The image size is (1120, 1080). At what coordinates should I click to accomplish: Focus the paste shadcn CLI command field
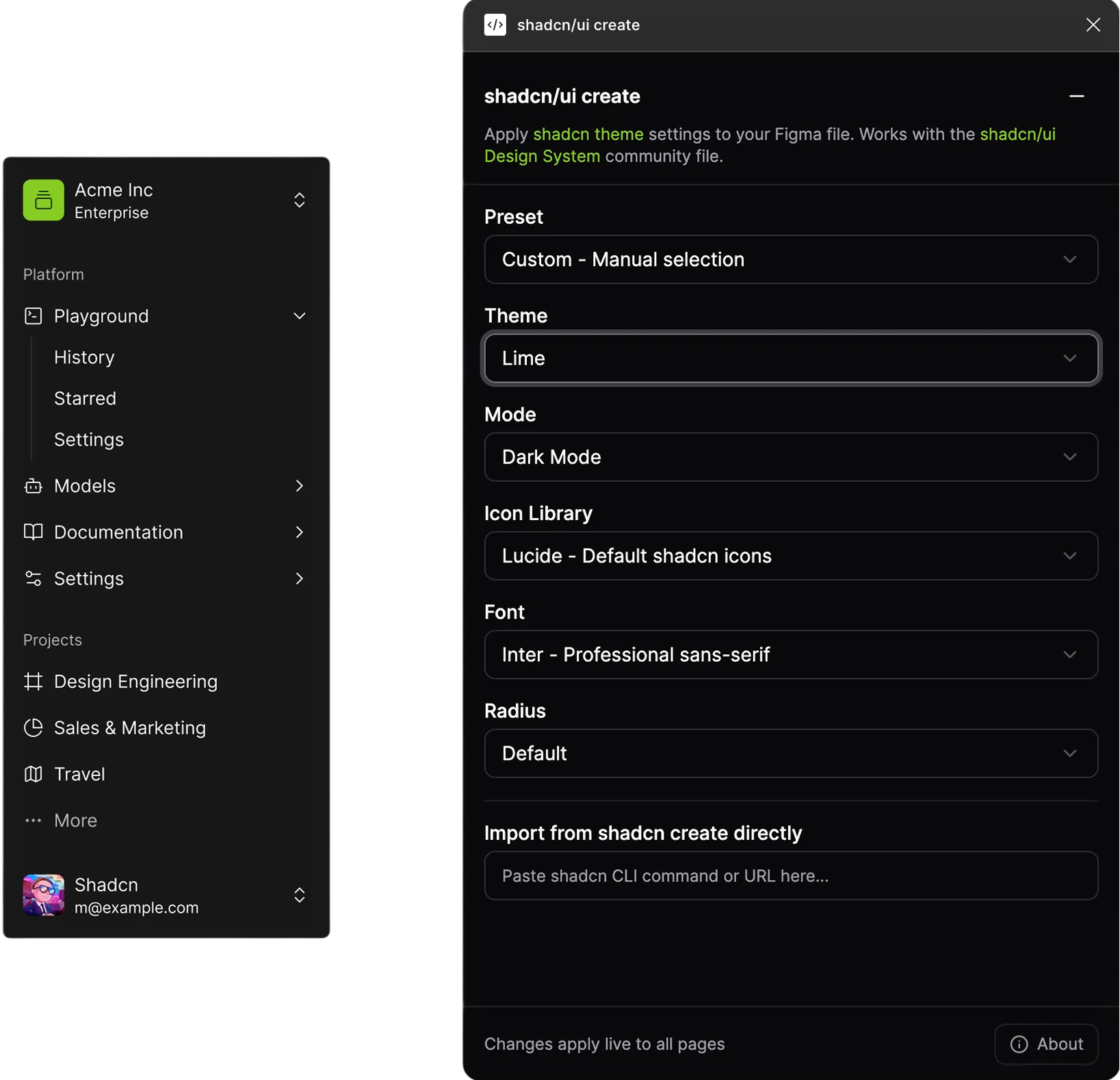point(790,875)
